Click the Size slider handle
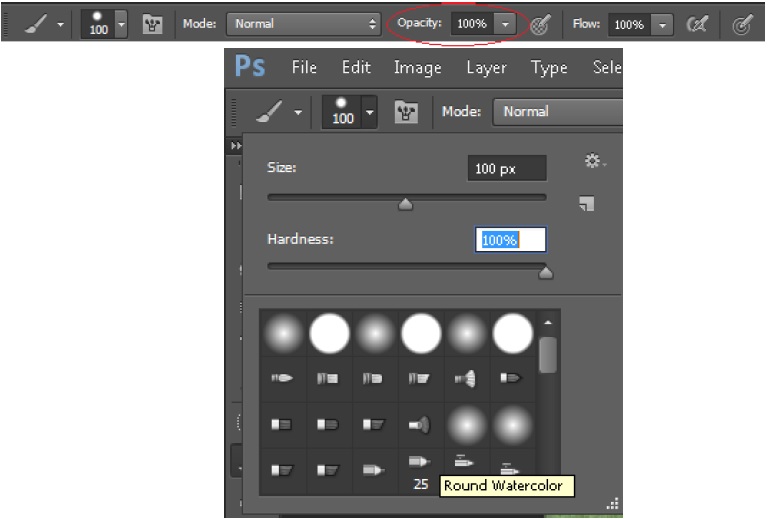 tap(405, 204)
